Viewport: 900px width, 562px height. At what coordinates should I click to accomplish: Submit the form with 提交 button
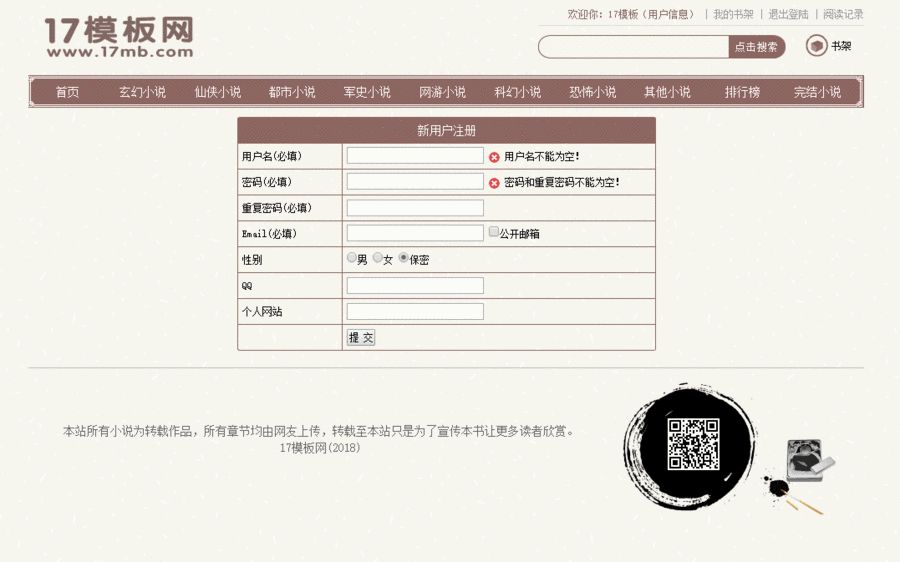point(361,338)
